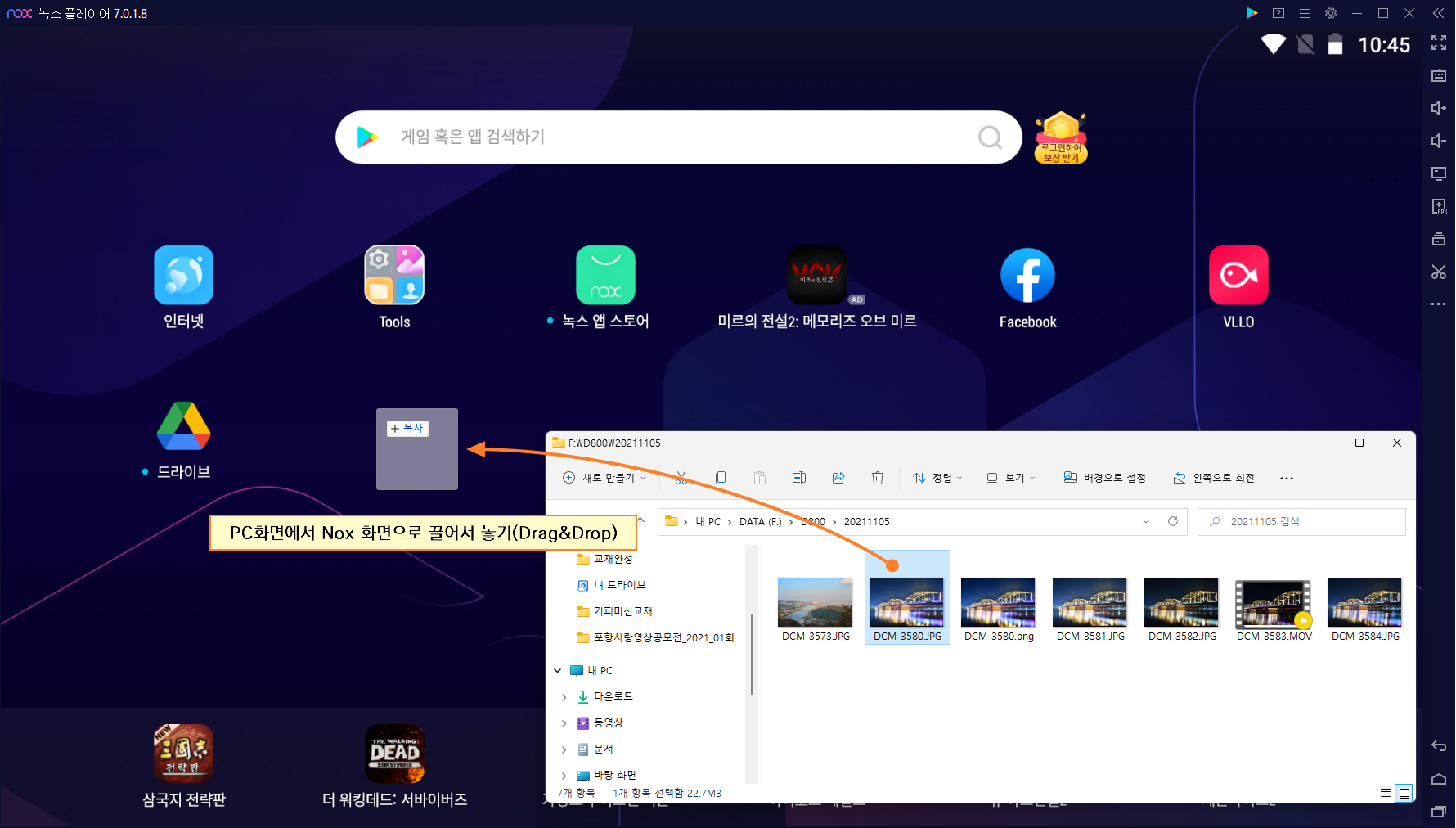Image resolution: width=1456 pixels, height=828 pixels.
Task: Open Nox settings gear in title bar
Action: click(x=1331, y=13)
